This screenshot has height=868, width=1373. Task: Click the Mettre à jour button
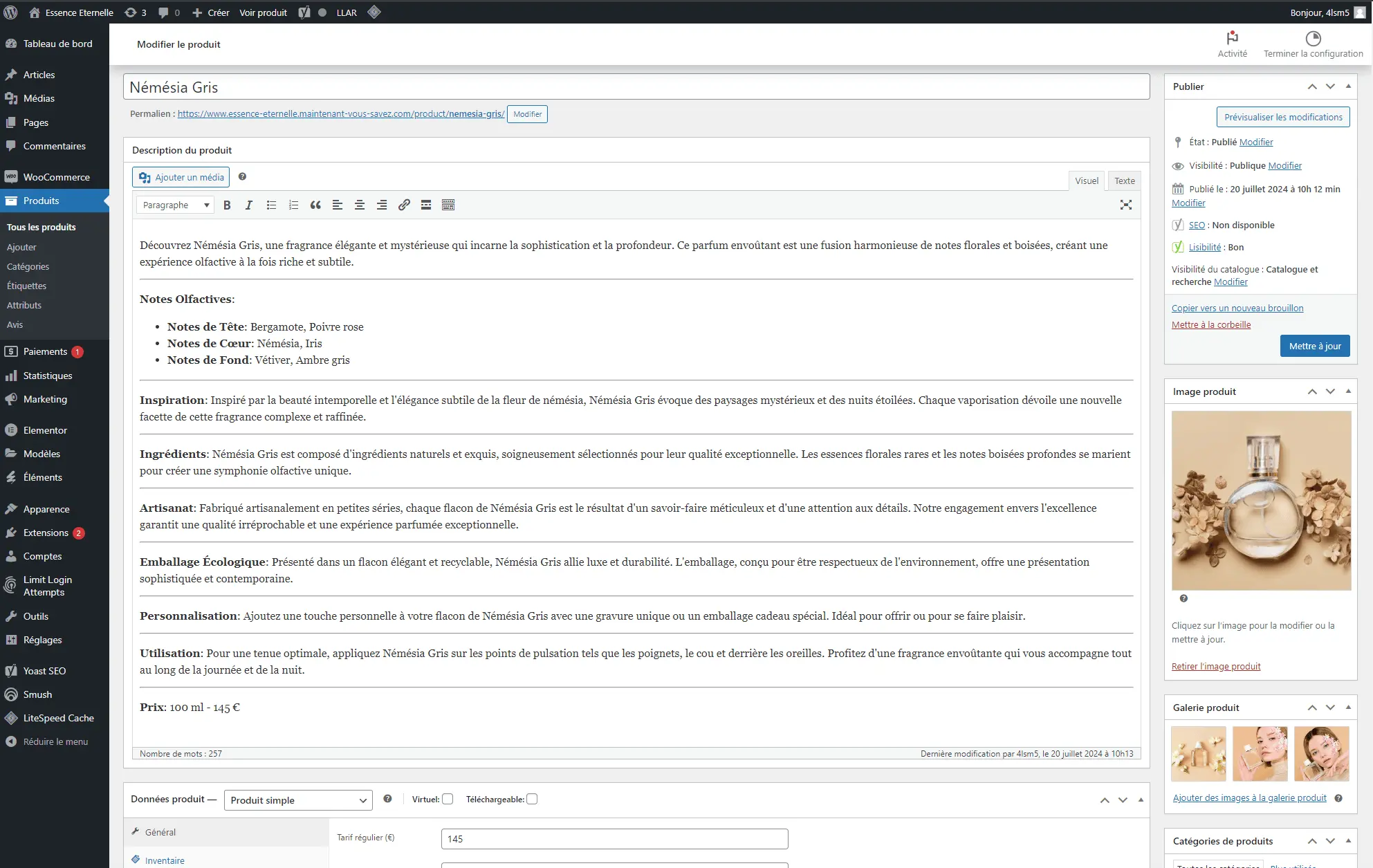1314,346
